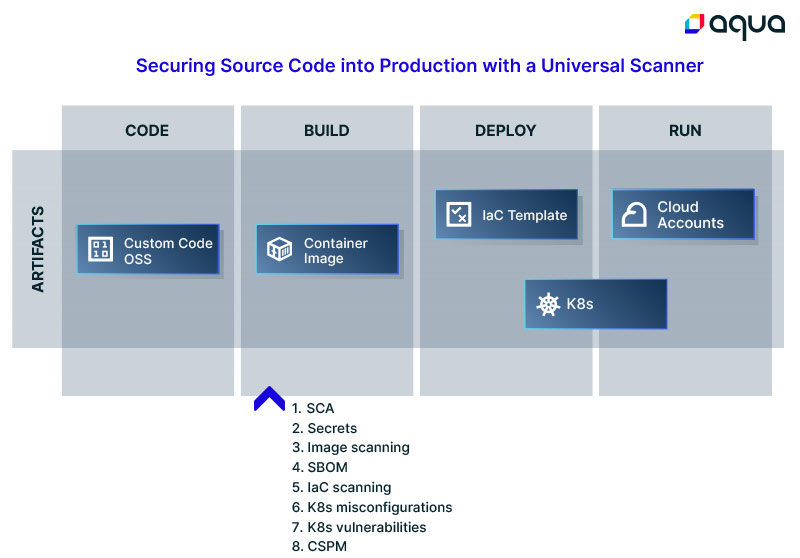The height and width of the screenshot is (558, 800).
Task: Select the Container Image card
Action: (328, 249)
